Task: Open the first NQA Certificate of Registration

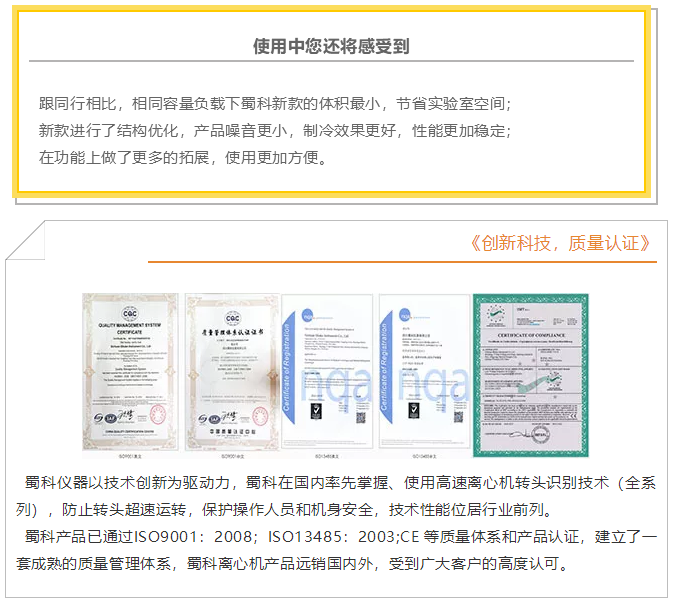Action: (x=327, y=372)
